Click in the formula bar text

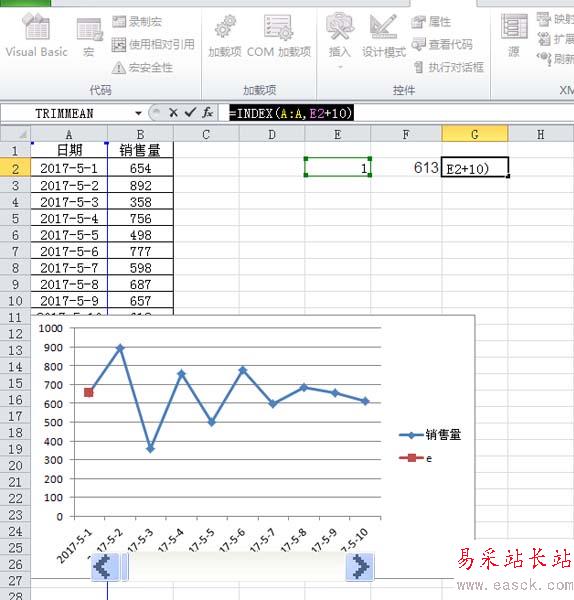tap(292, 113)
